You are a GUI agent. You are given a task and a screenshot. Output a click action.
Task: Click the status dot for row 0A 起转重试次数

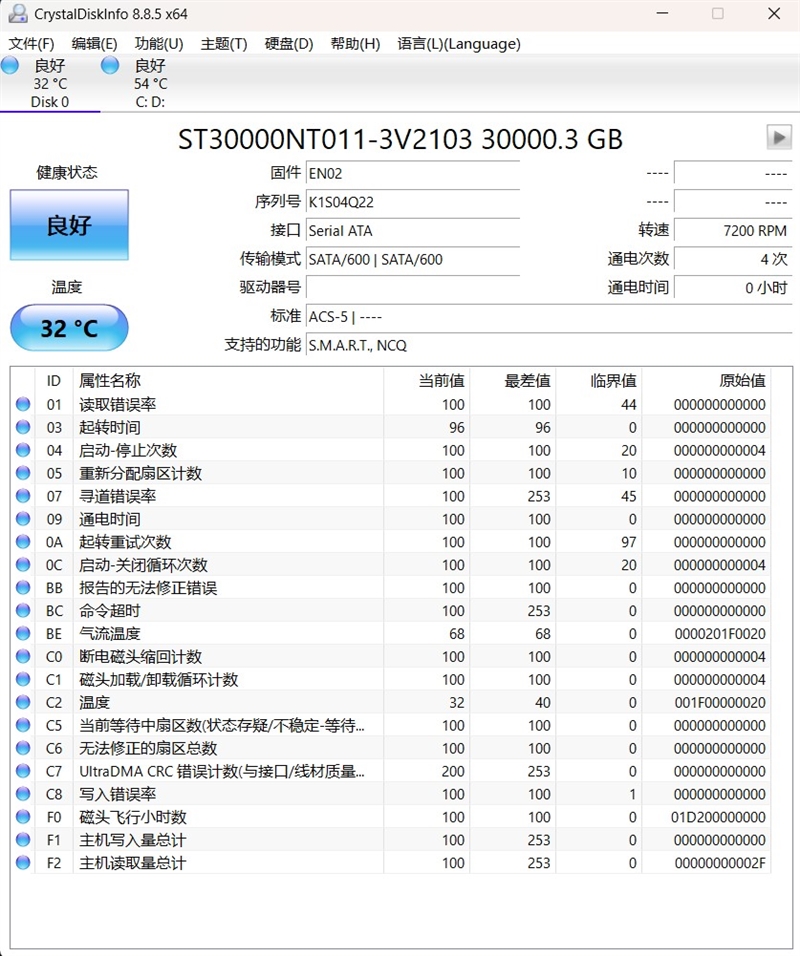tap(23, 542)
